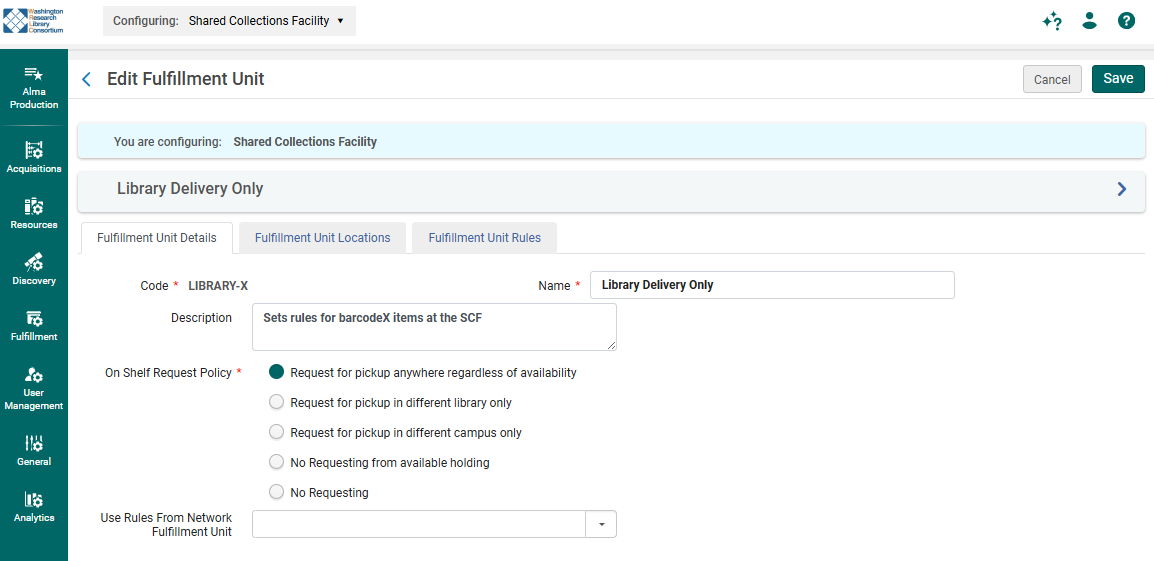Switch to Fulfillment Unit Locations tab
This screenshot has width=1154, height=561.
pyautogui.click(x=322, y=238)
